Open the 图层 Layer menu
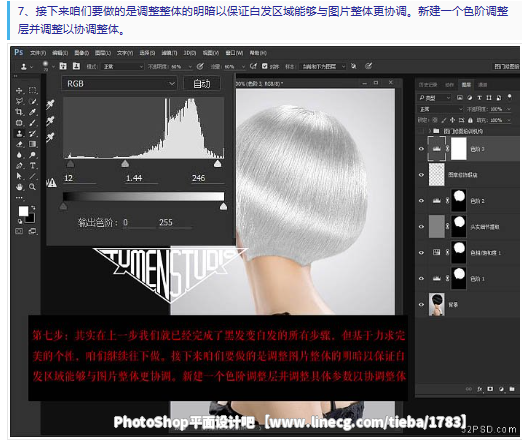 click(x=103, y=53)
